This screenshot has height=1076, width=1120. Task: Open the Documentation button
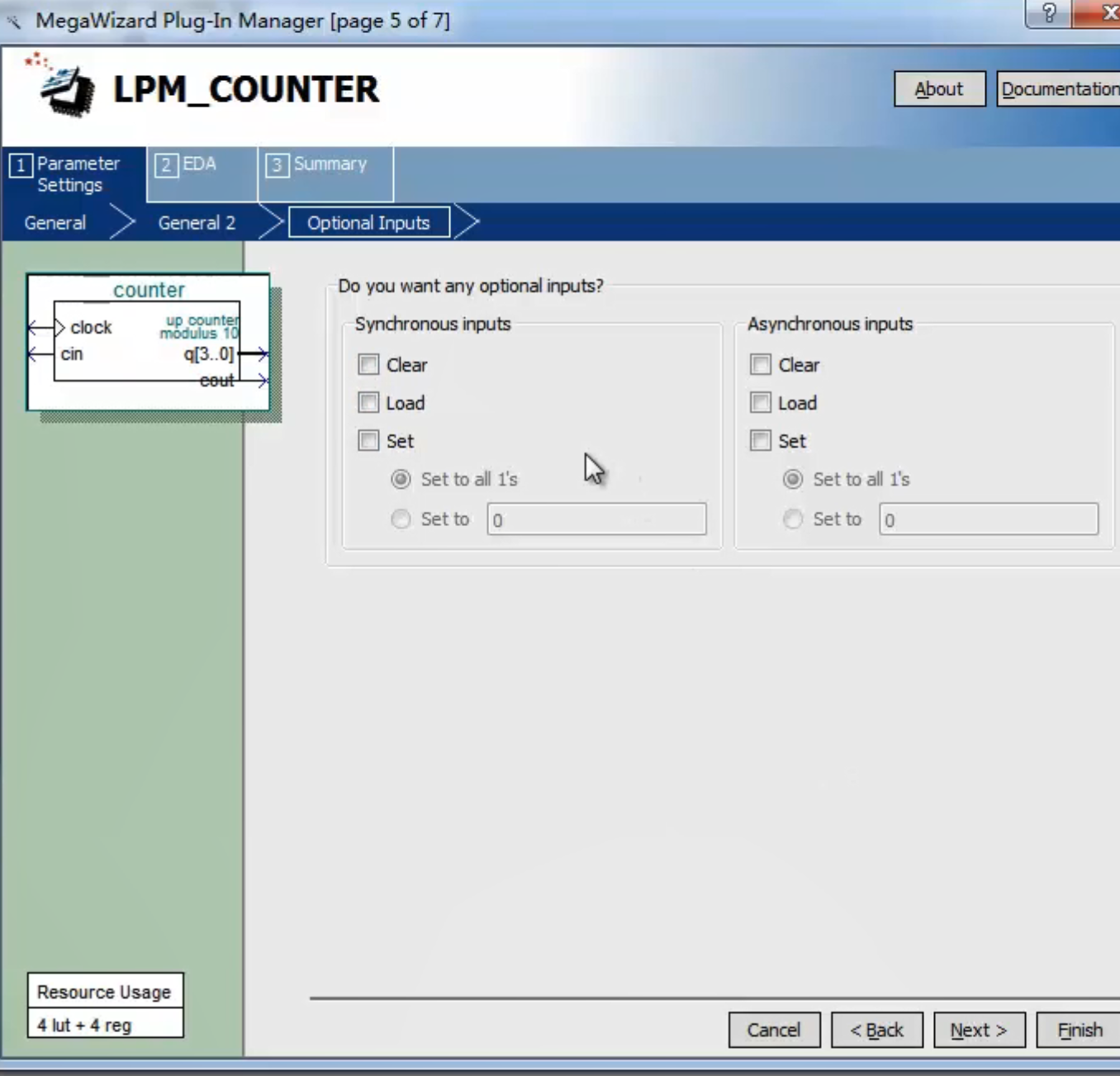pyautogui.click(x=1059, y=89)
